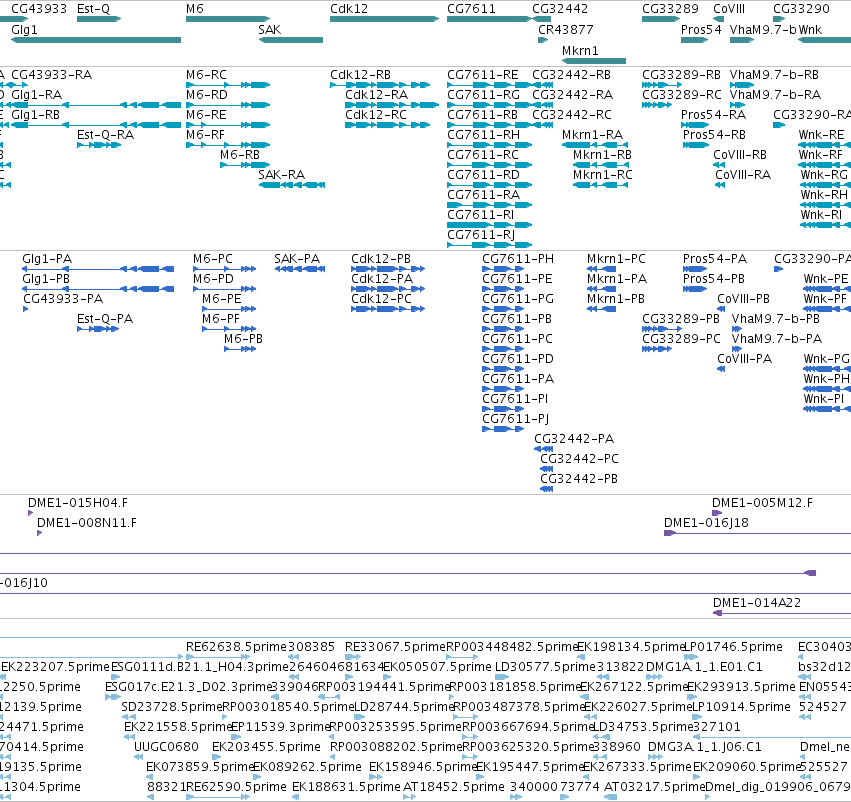Select protein Pros54-PA
The image size is (851, 802).
(695, 269)
